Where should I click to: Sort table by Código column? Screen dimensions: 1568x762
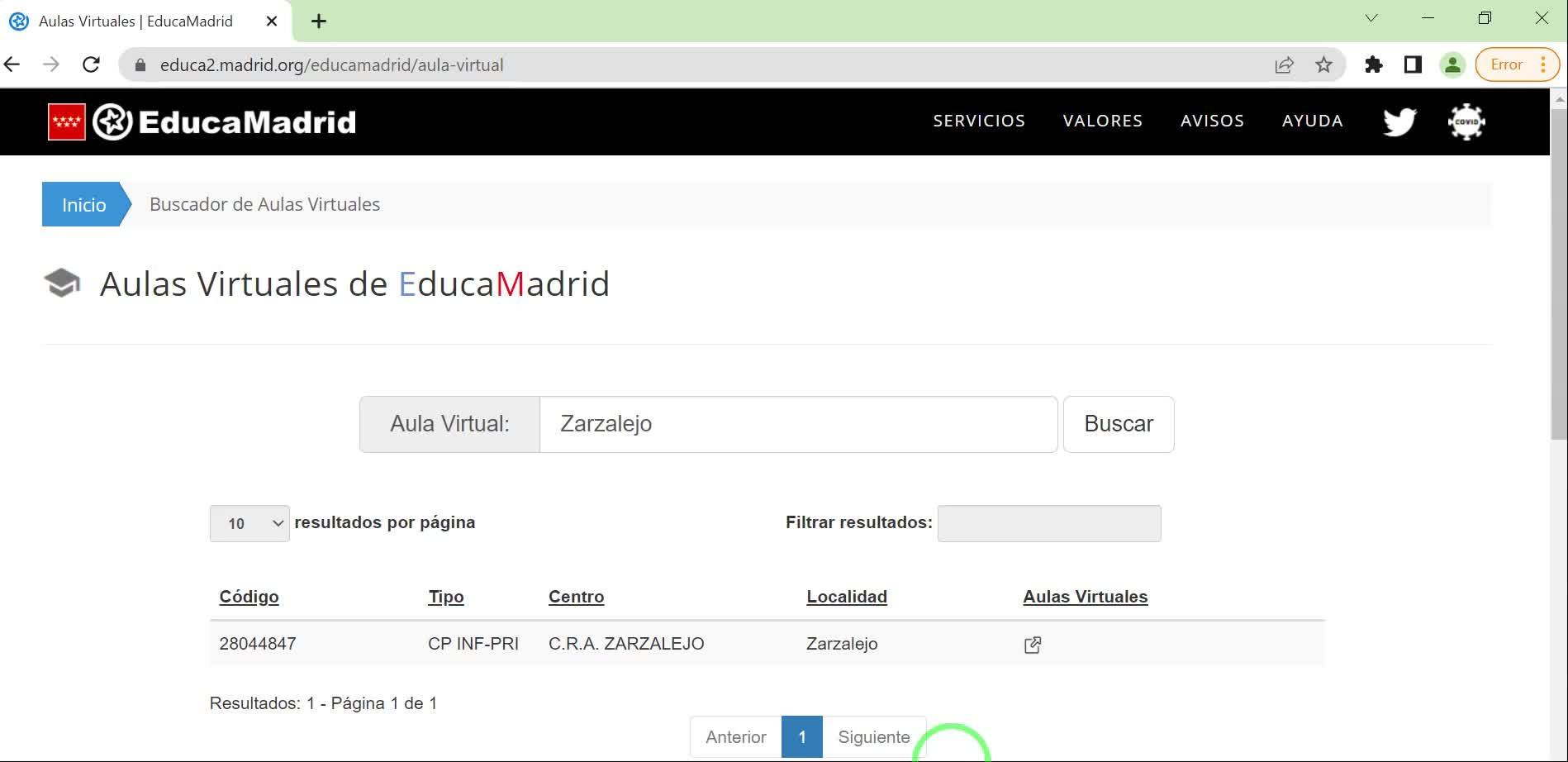pyautogui.click(x=249, y=597)
